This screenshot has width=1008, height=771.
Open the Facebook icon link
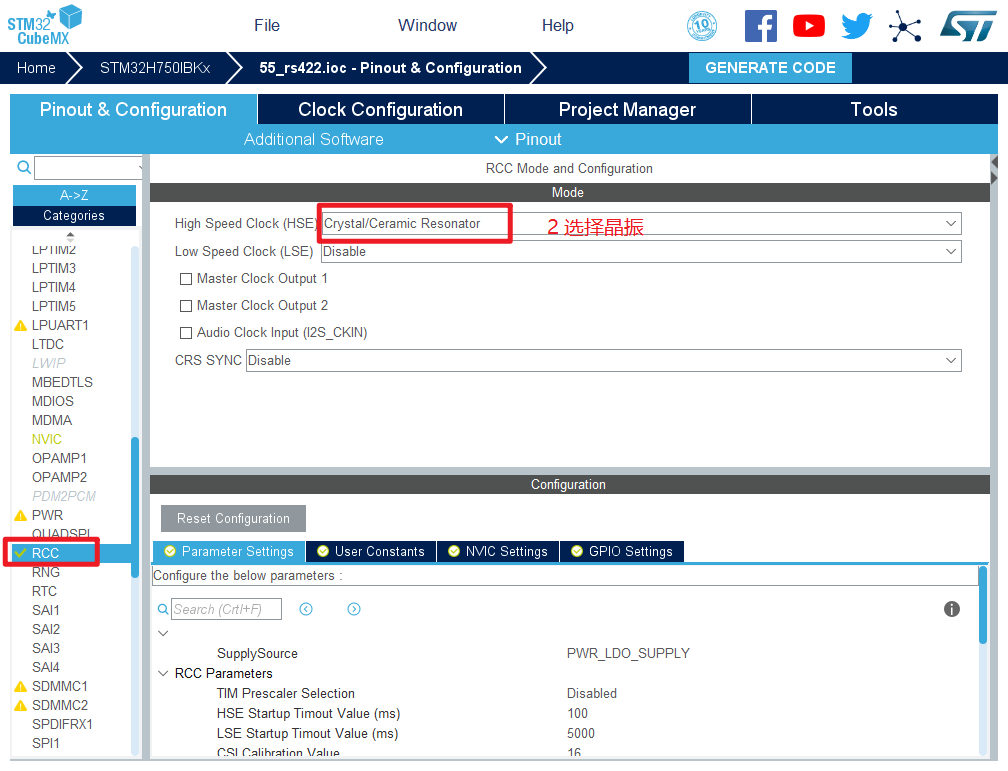pos(760,26)
